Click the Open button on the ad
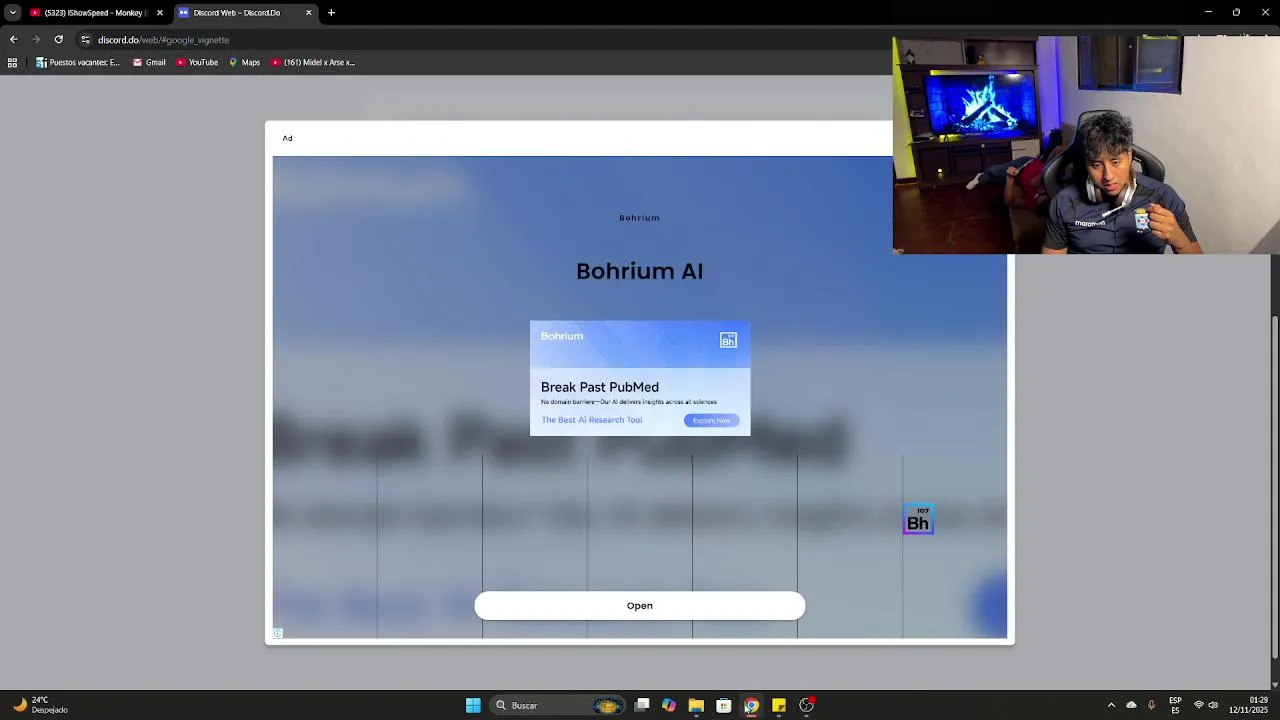Viewport: 1280px width, 720px height. (640, 605)
